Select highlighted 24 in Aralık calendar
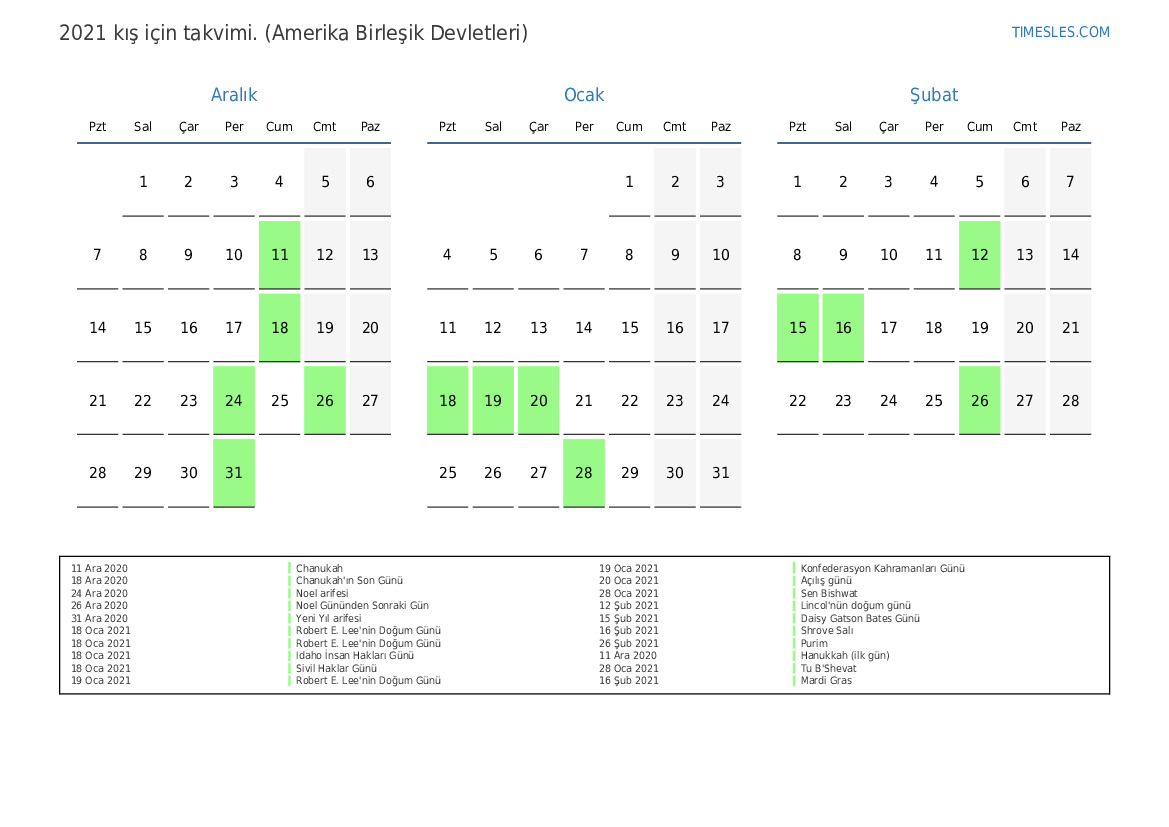 [234, 401]
